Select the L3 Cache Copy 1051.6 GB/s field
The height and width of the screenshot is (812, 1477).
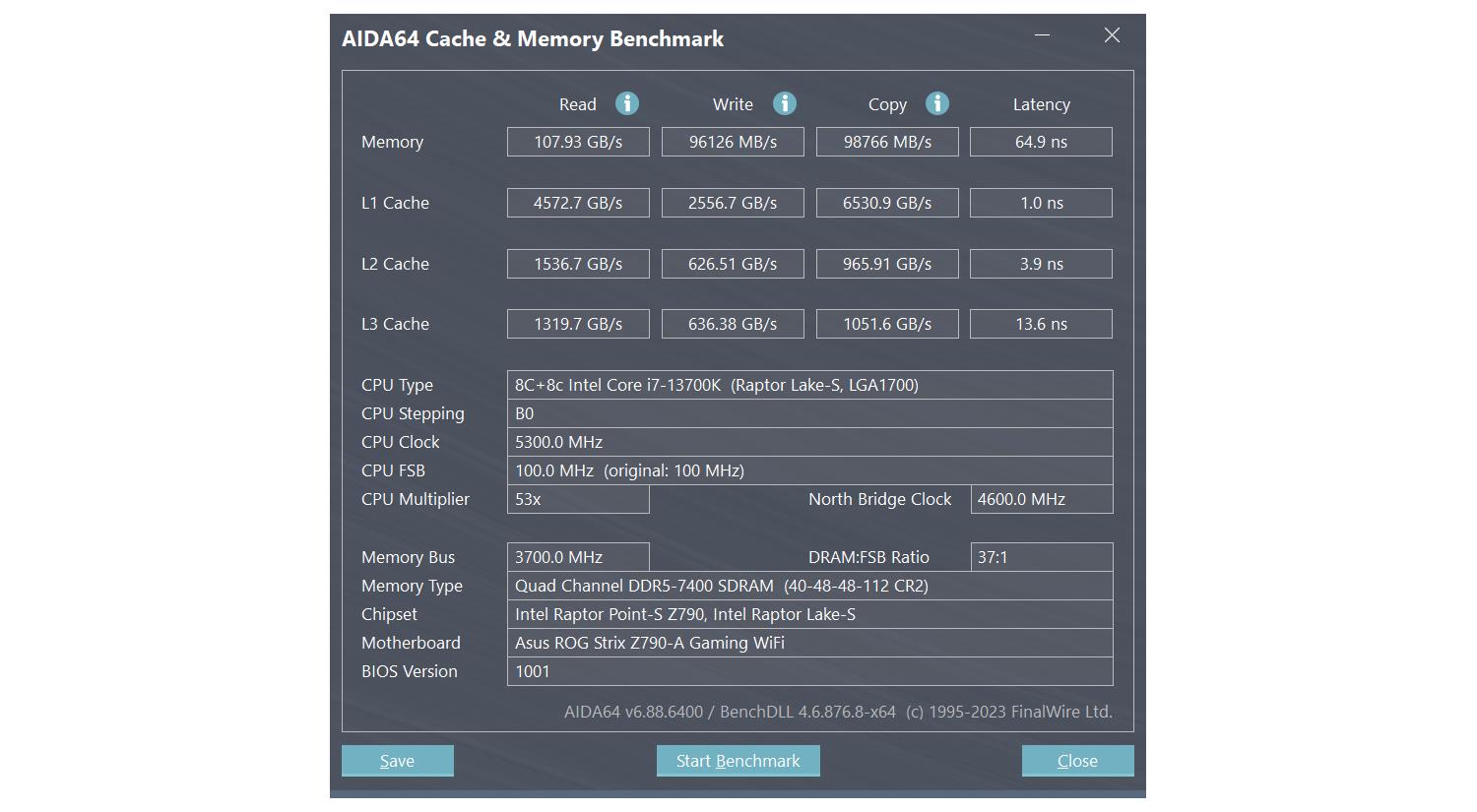887,324
